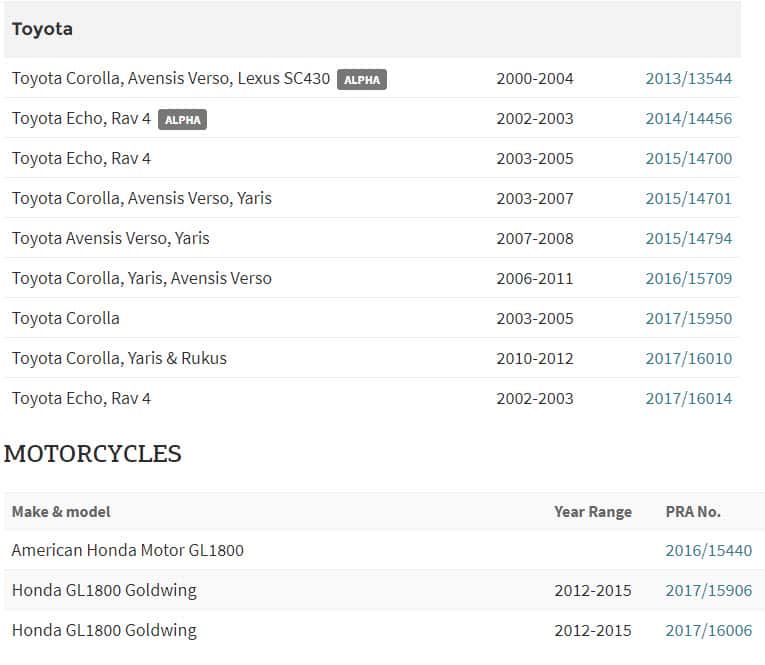Click recall number 2015/14700
Screen dimensions: 765x665
[688, 158]
